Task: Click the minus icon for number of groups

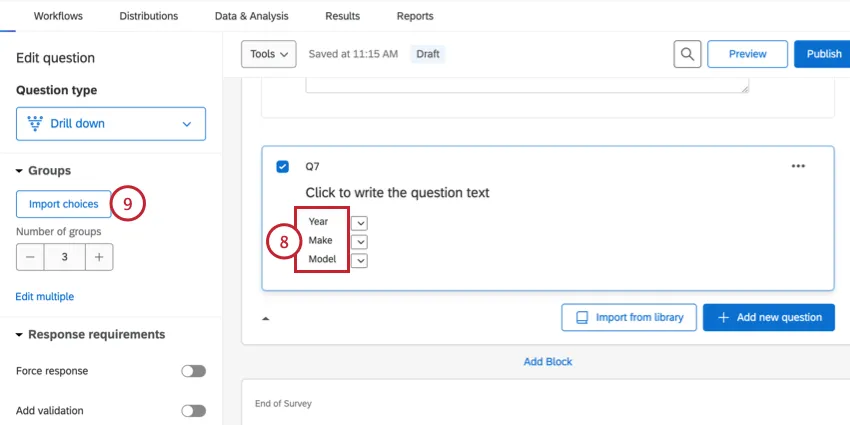Action: [31, 257]
